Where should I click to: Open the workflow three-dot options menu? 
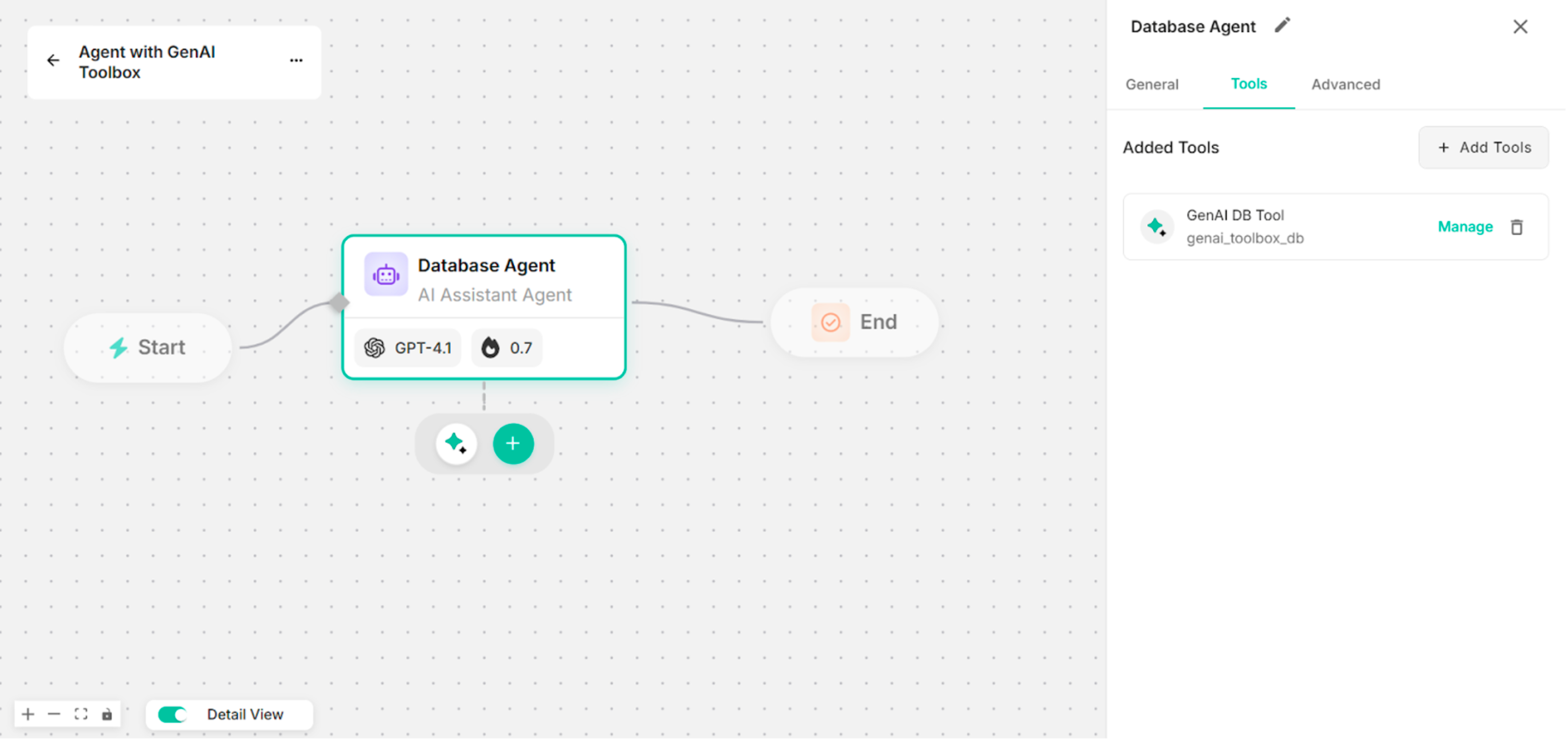296,60
